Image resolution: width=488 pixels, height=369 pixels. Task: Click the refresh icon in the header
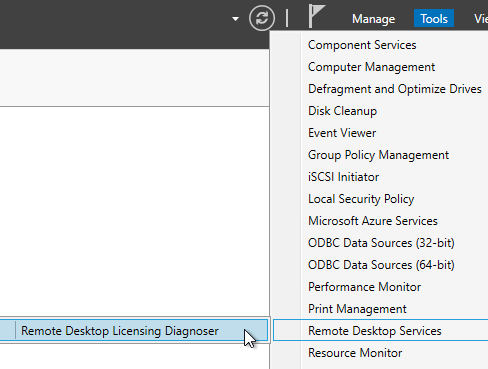pyautogui.click(x=262, y=18)
